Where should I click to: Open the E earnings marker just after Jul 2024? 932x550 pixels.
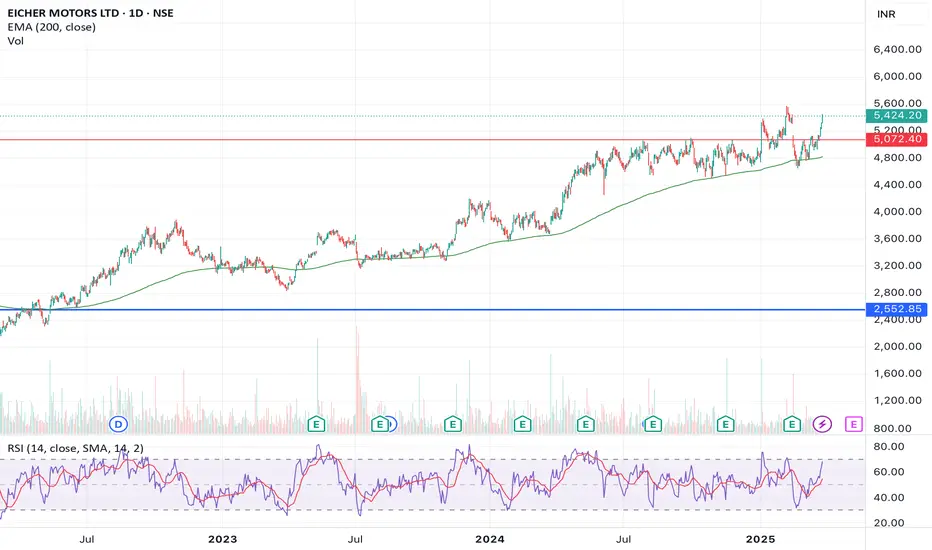pos(653,424)
